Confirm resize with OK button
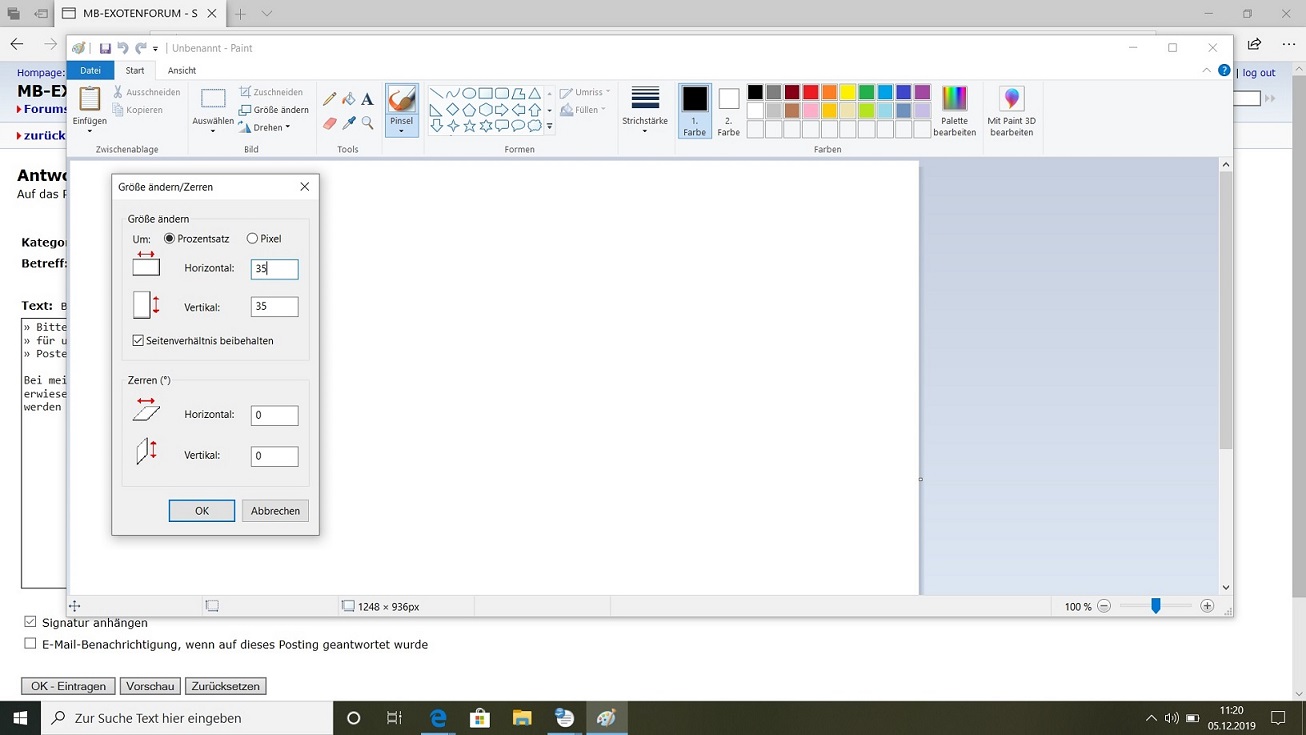This screenshot has height=735, width=1306. tap(201, 511)
